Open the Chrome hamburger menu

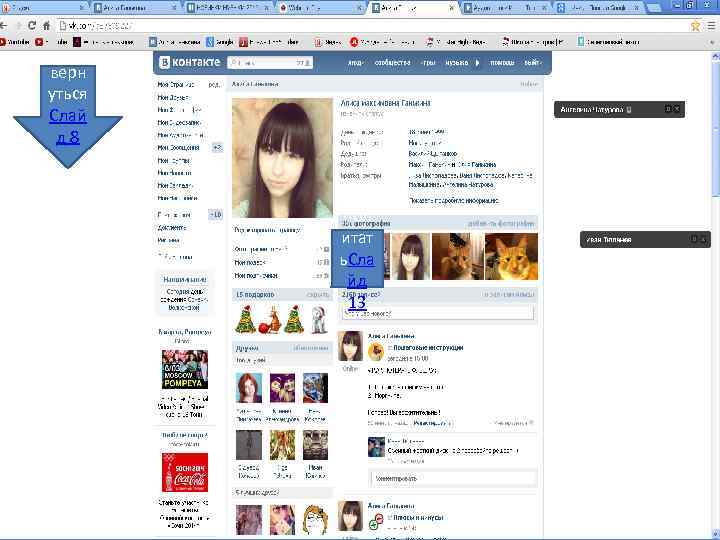[711, 26]
